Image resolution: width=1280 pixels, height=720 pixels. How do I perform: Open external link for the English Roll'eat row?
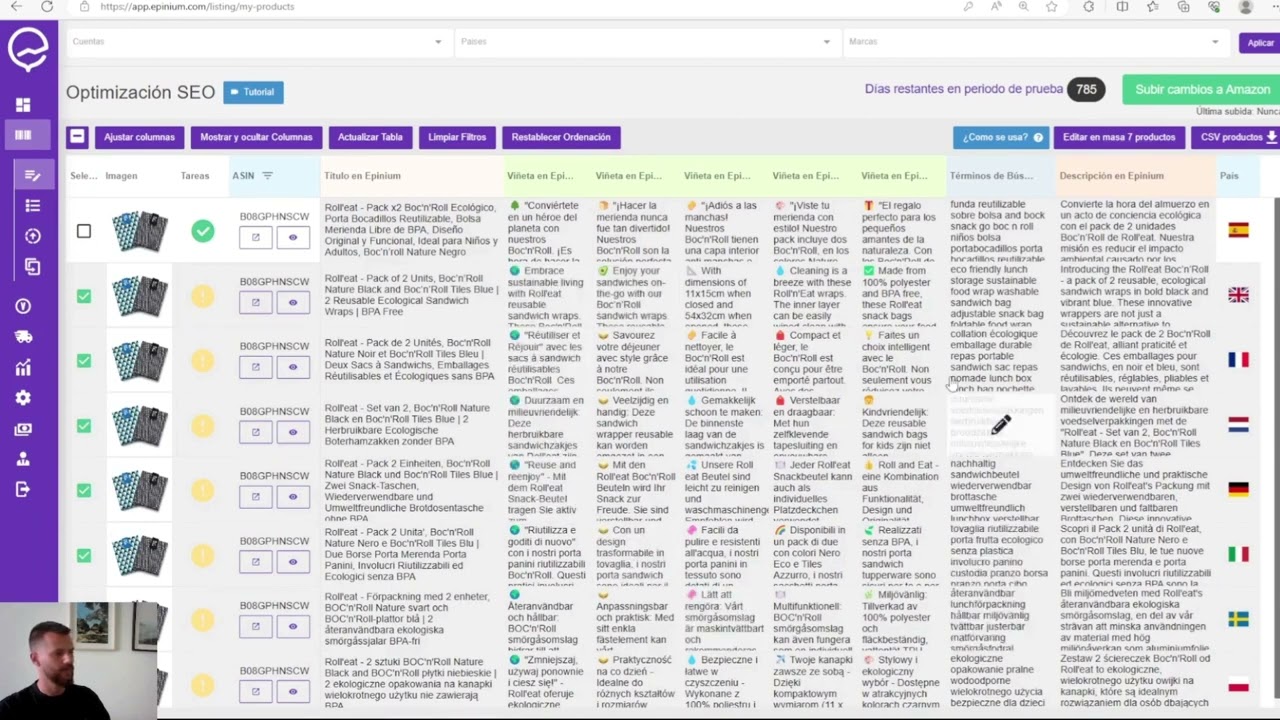[255, 303]
